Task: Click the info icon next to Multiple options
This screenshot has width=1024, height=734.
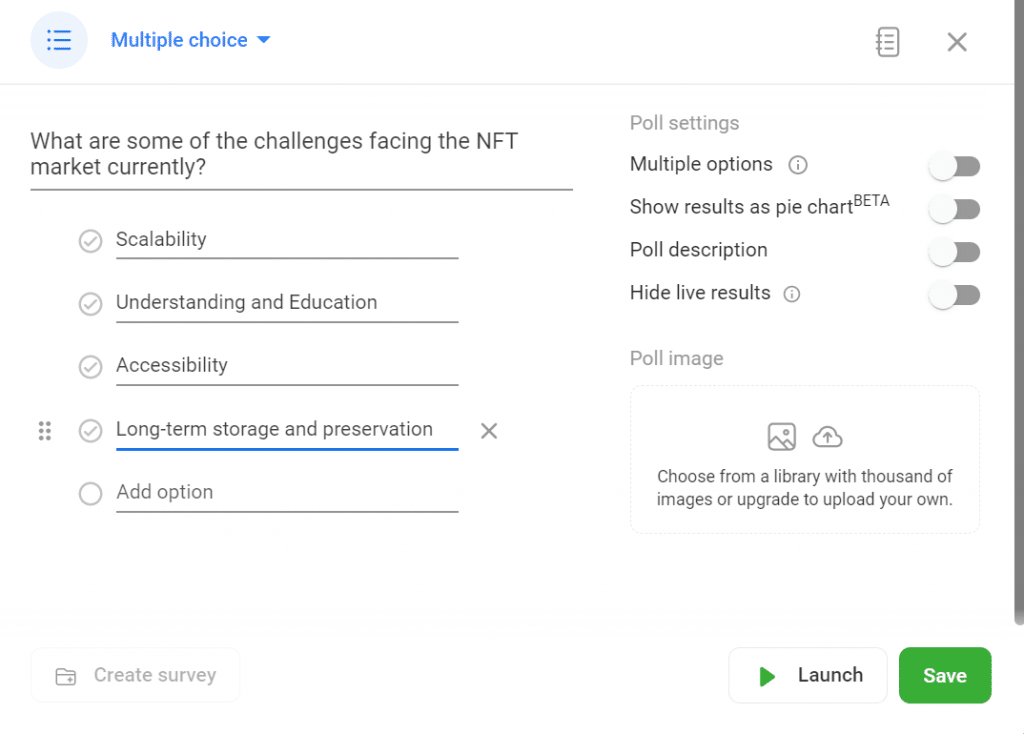Action: (798, 165)
